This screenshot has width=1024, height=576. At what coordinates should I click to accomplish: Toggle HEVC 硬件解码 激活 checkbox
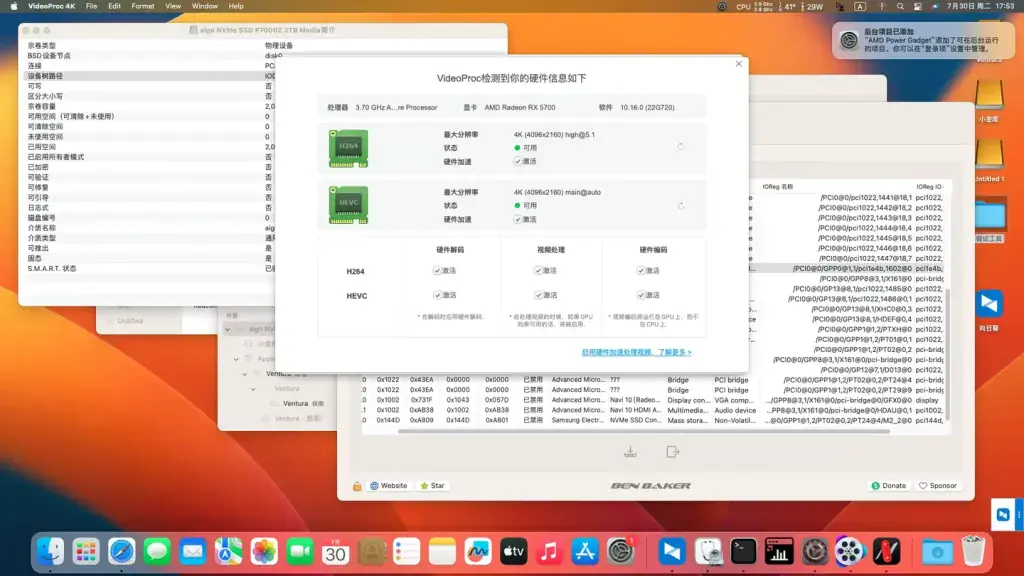coord(437,295)
